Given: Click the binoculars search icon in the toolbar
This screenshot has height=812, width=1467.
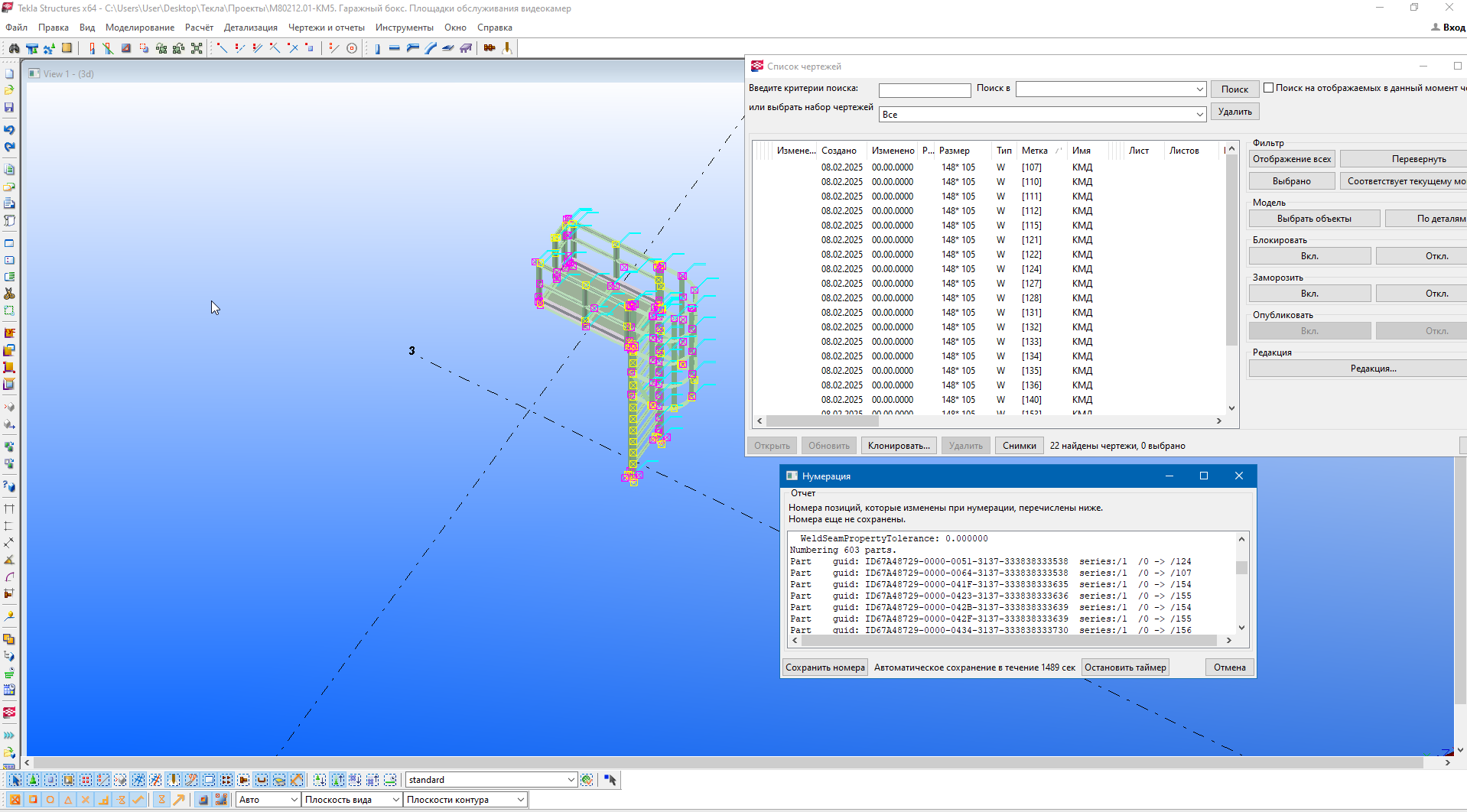Looking at the screenshot, I should (x=14, y=48).
